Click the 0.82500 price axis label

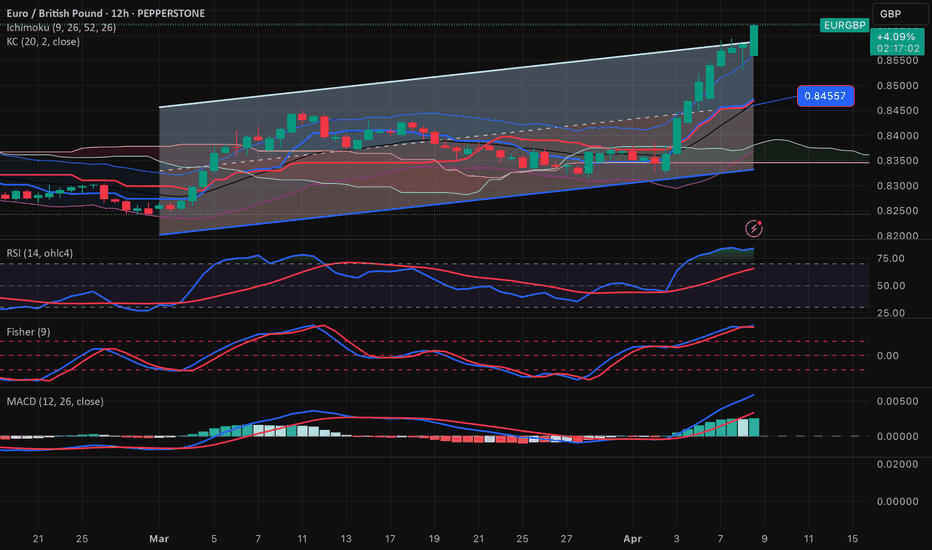(898, 210)
